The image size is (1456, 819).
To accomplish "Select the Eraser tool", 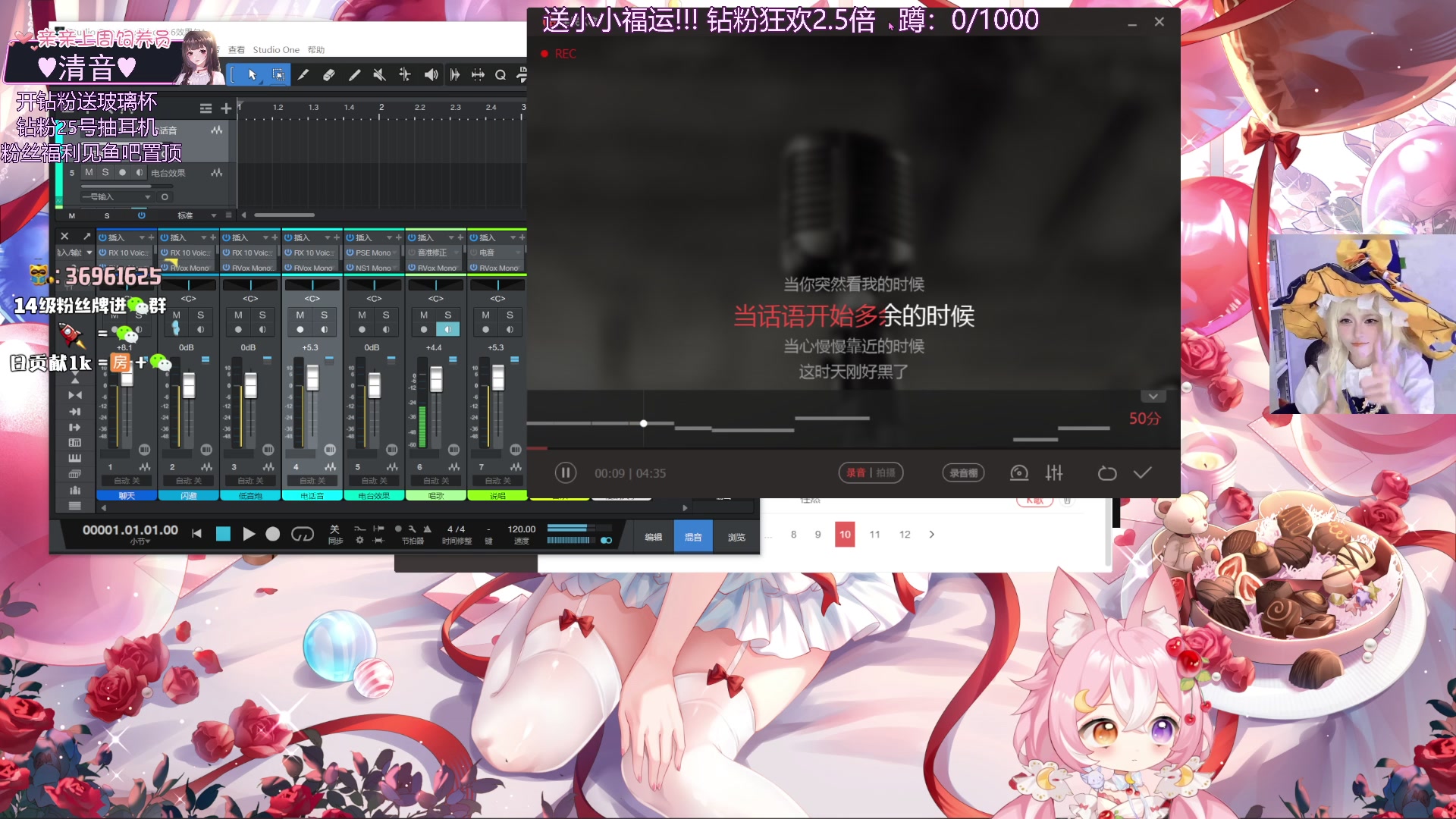I will (x=328, y=74).
